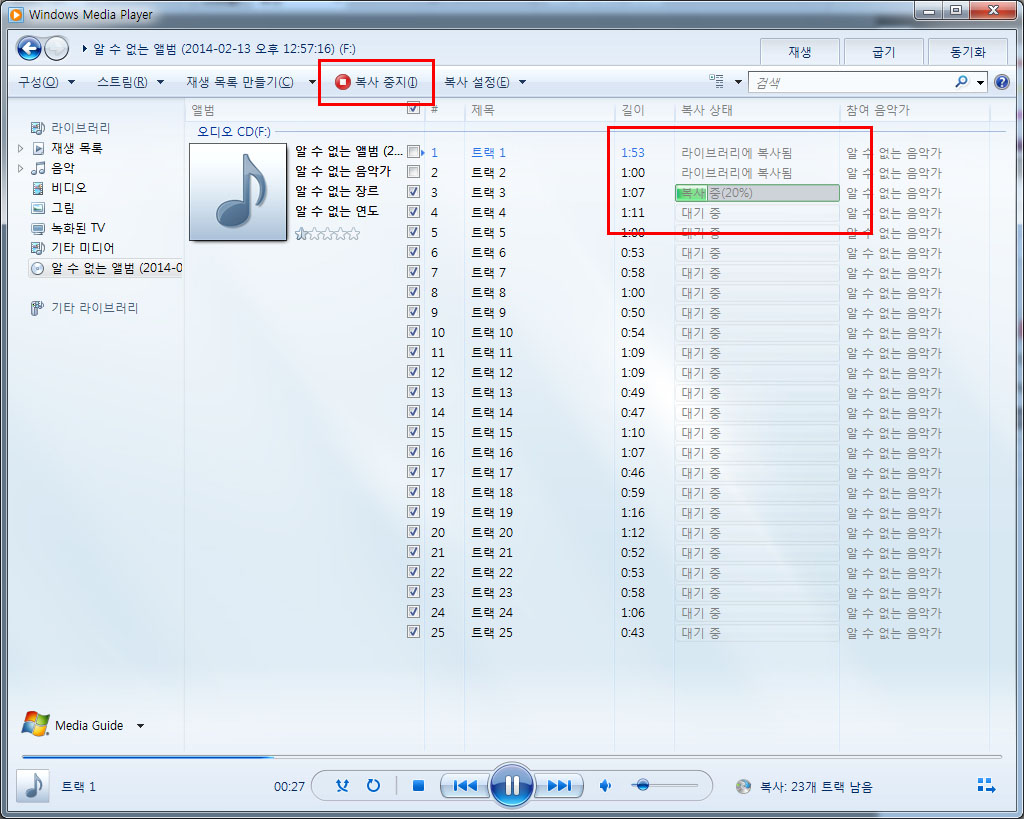Open the 스트림 dropdown menu
This screenshot has height=819, width=1024.
(130, 82)
